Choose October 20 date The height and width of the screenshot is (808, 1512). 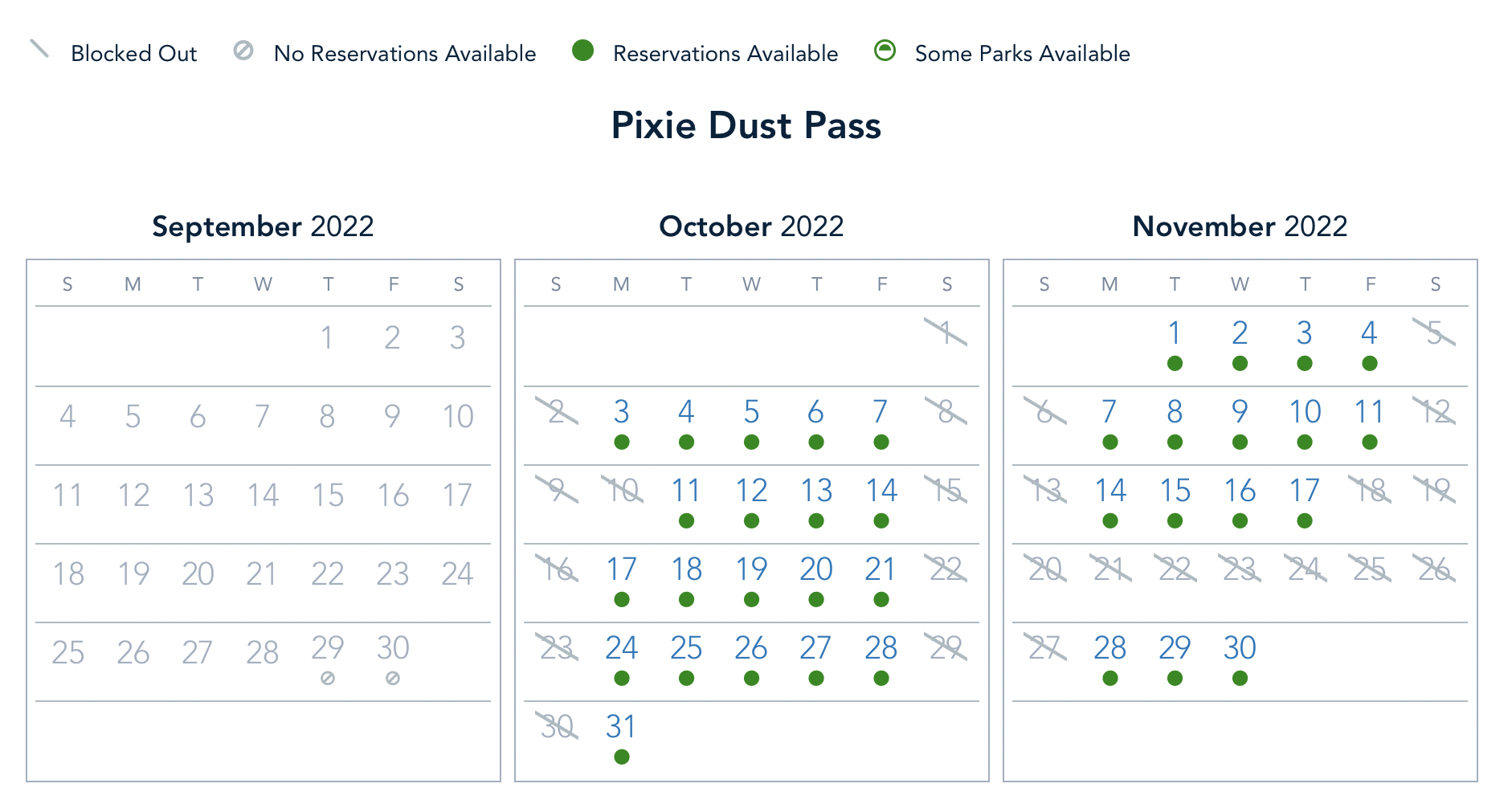(x=816, y=569)
